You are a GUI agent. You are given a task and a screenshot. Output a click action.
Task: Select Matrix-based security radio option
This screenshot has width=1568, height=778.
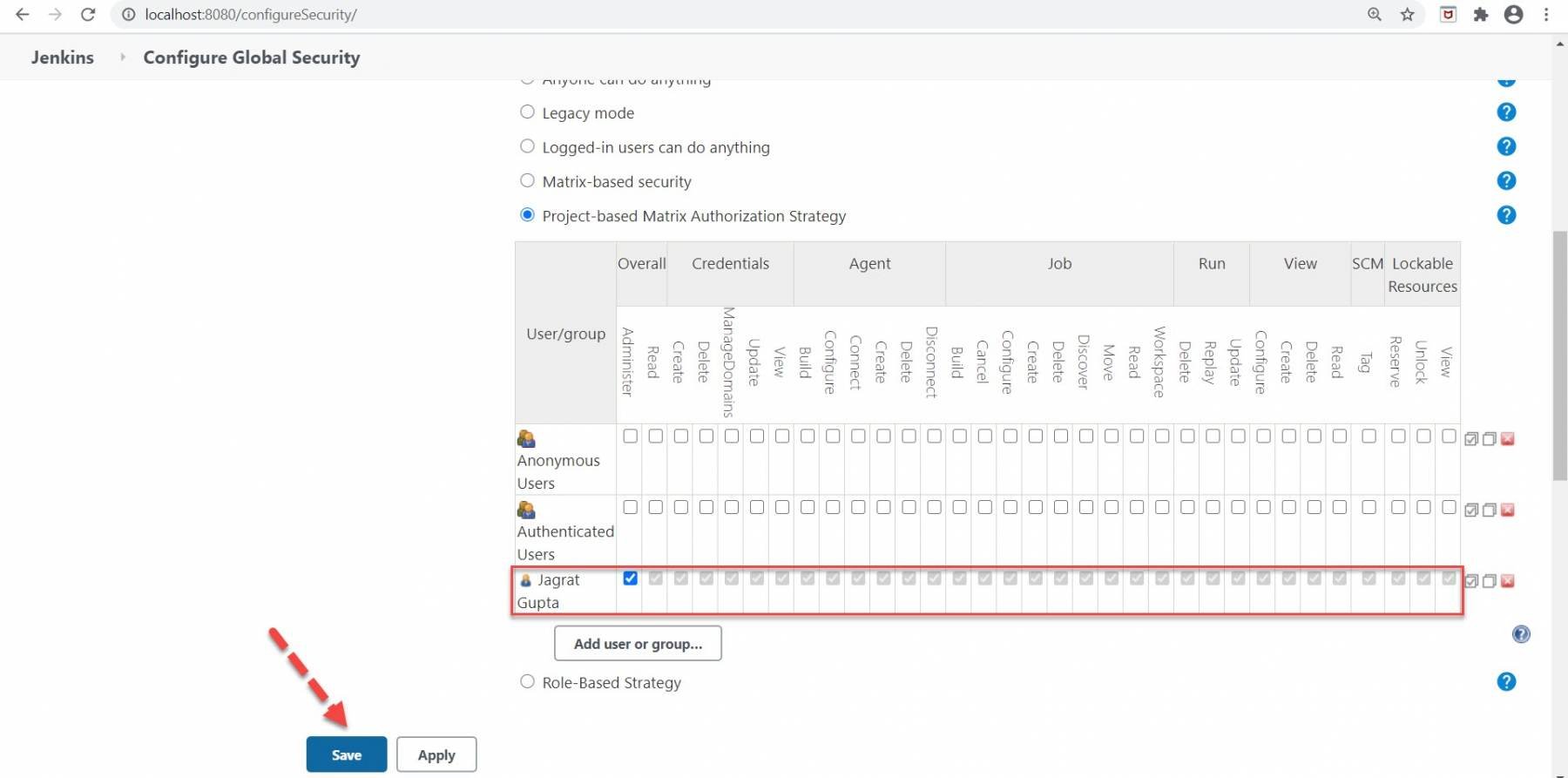(527, 180)
